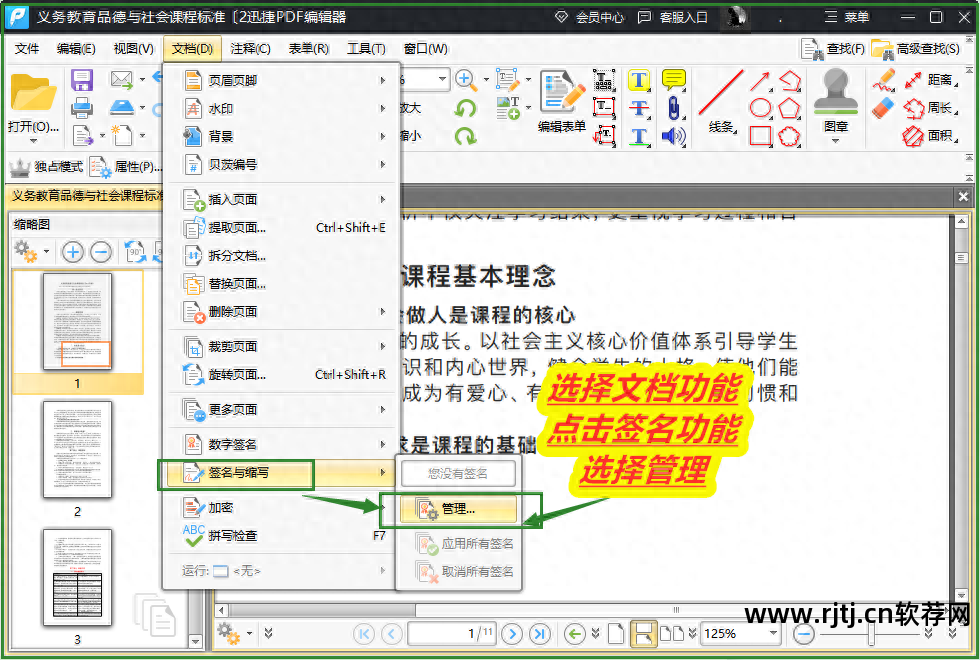Open the 数字签名 submenu

click(x=282, y=444)
